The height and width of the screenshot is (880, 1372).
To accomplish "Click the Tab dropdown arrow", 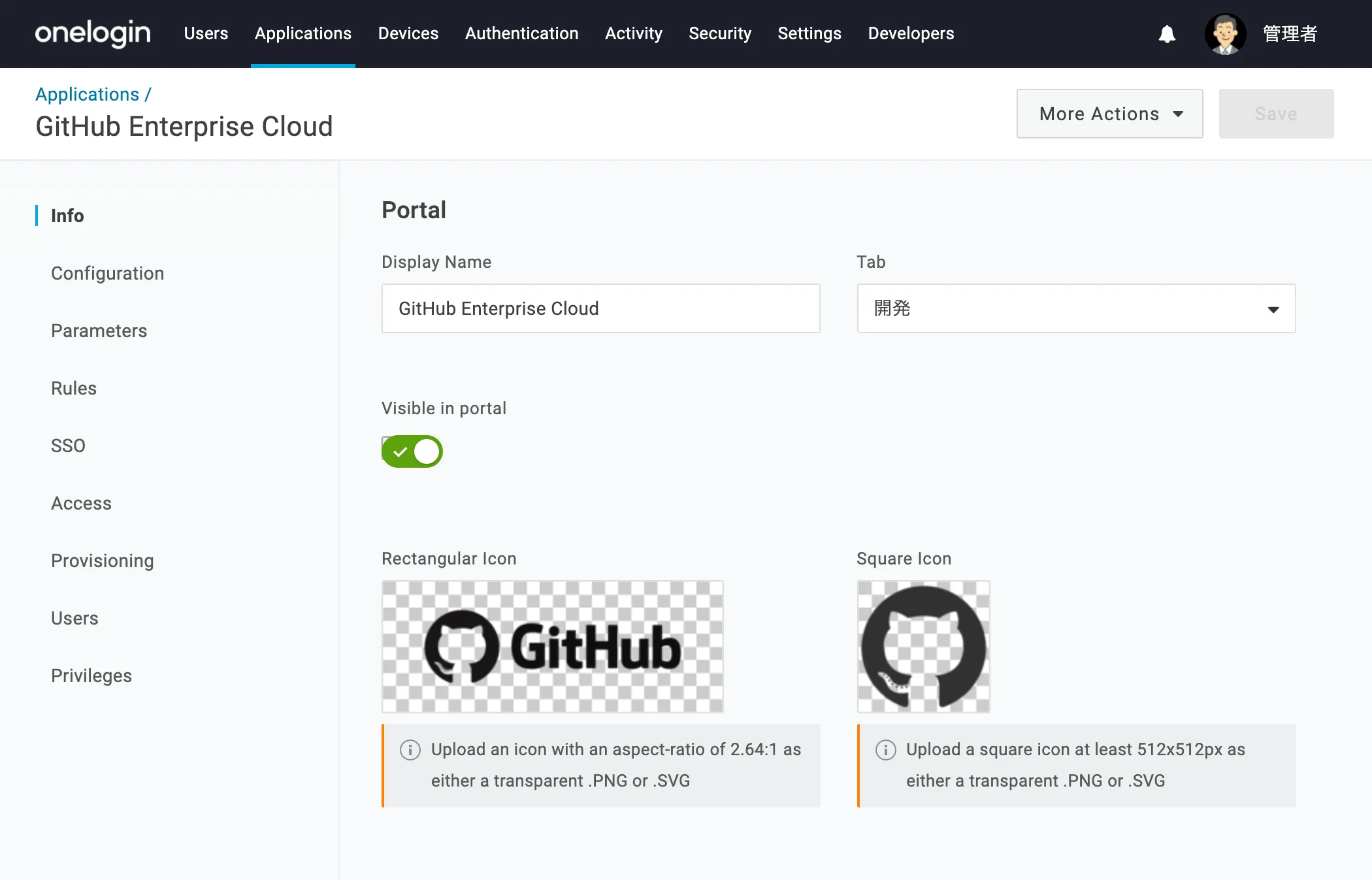I will (x=1273, y=309).
